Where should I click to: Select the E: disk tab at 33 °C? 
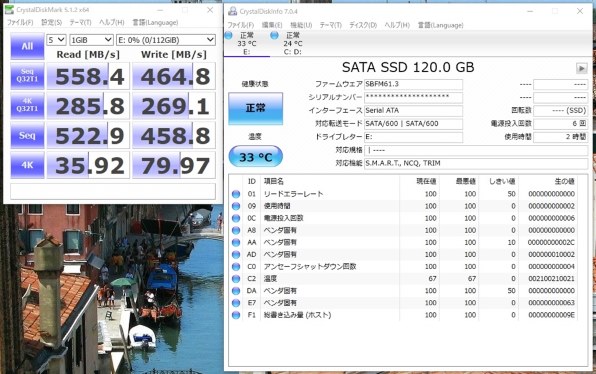(x=247, y=44)
